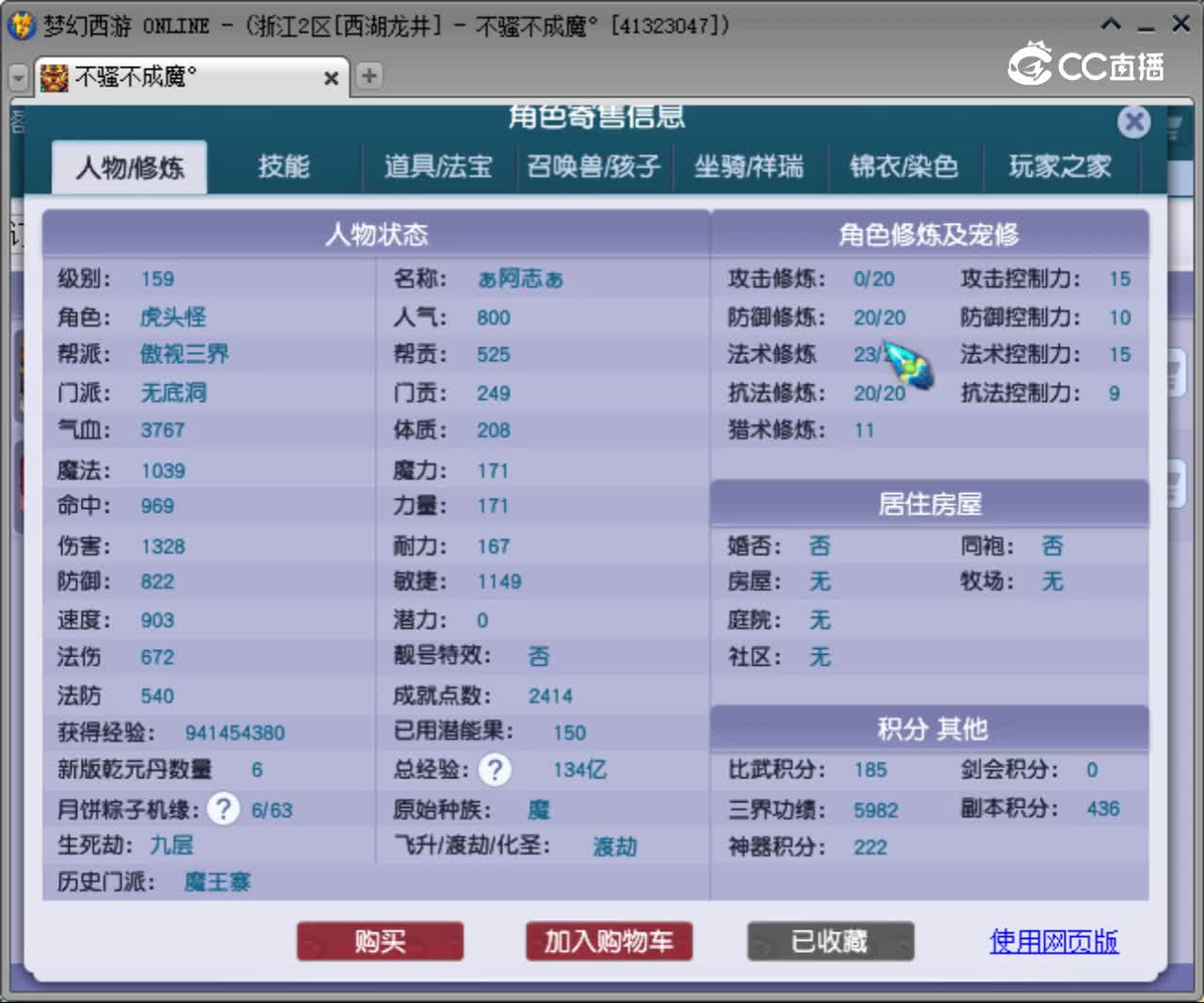
Task: Click the 攻击修炼 value 0/20
Action: [x=874, y=279]
